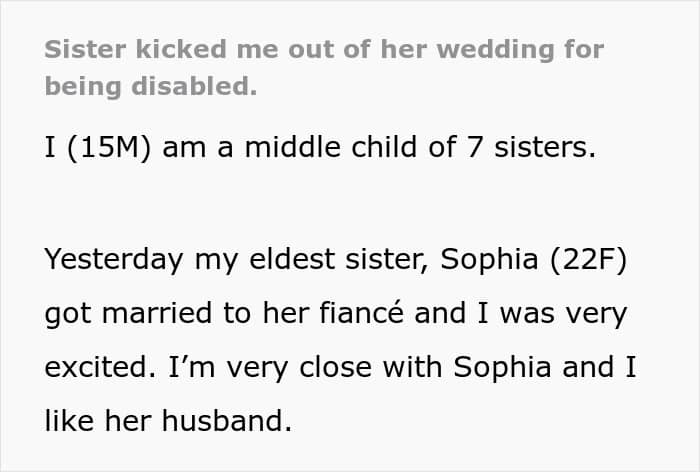
Task: Click 'Sophia' in the line starting 'excited.'
Action: (x=502, y=367)
